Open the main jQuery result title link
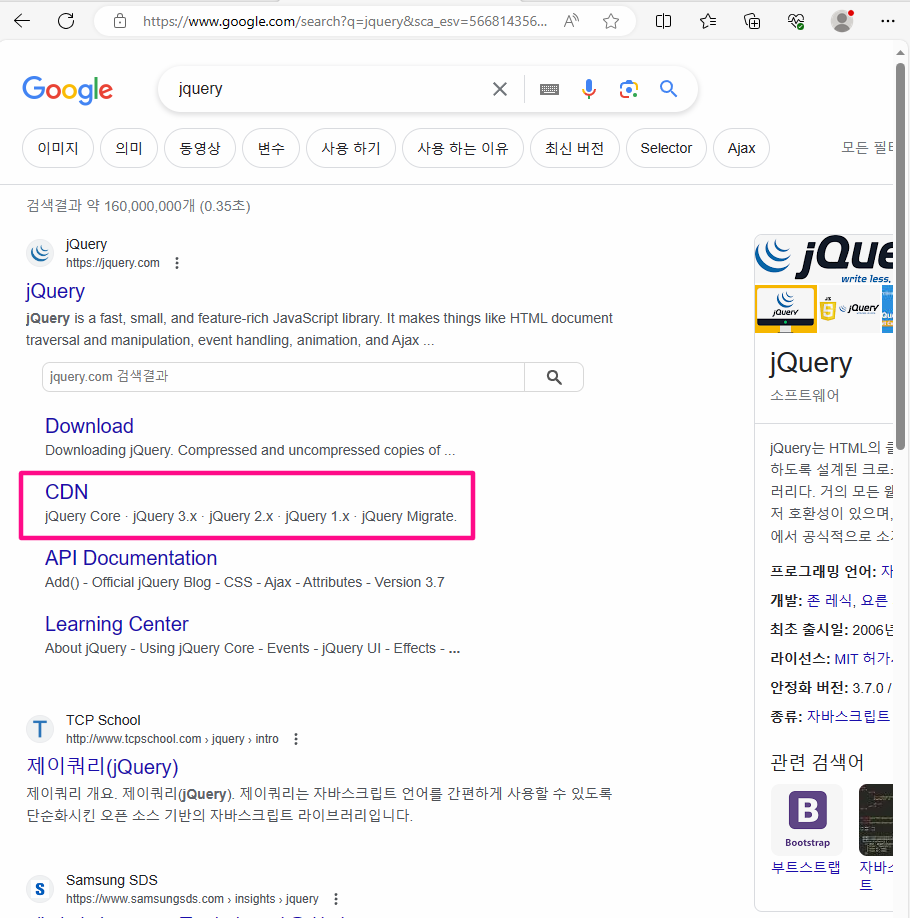 pyautogui.click(x=56, y=292)
